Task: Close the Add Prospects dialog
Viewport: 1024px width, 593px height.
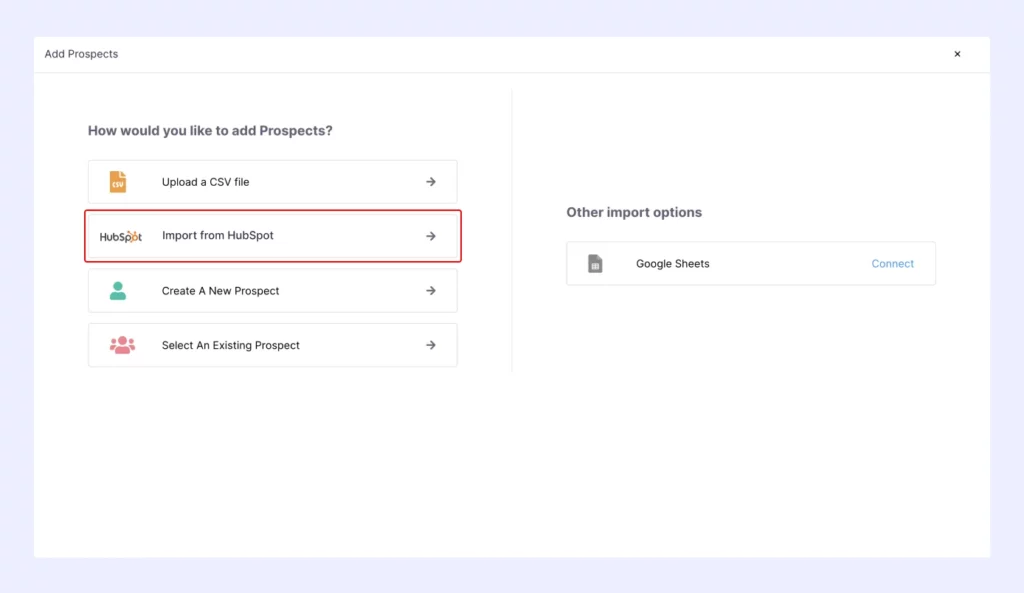Action: (957, 54)
